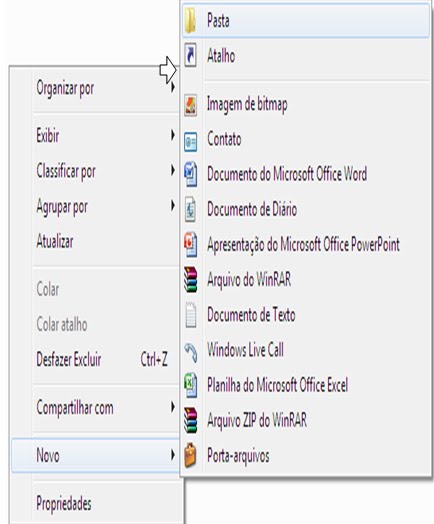Click the Excel spreadsheet icon

190,385
